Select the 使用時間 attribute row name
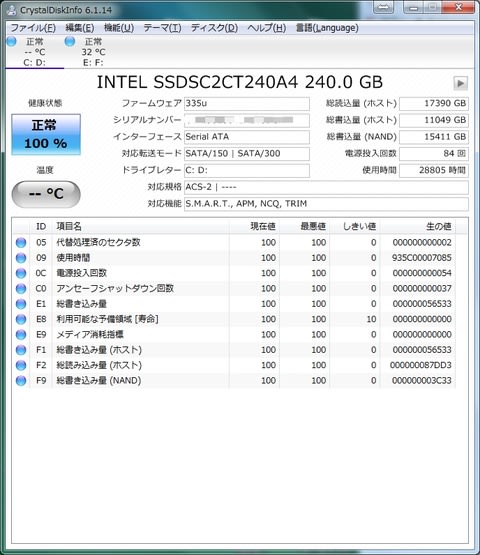Viewport: 480px width, 555px height. coord(73,258)
